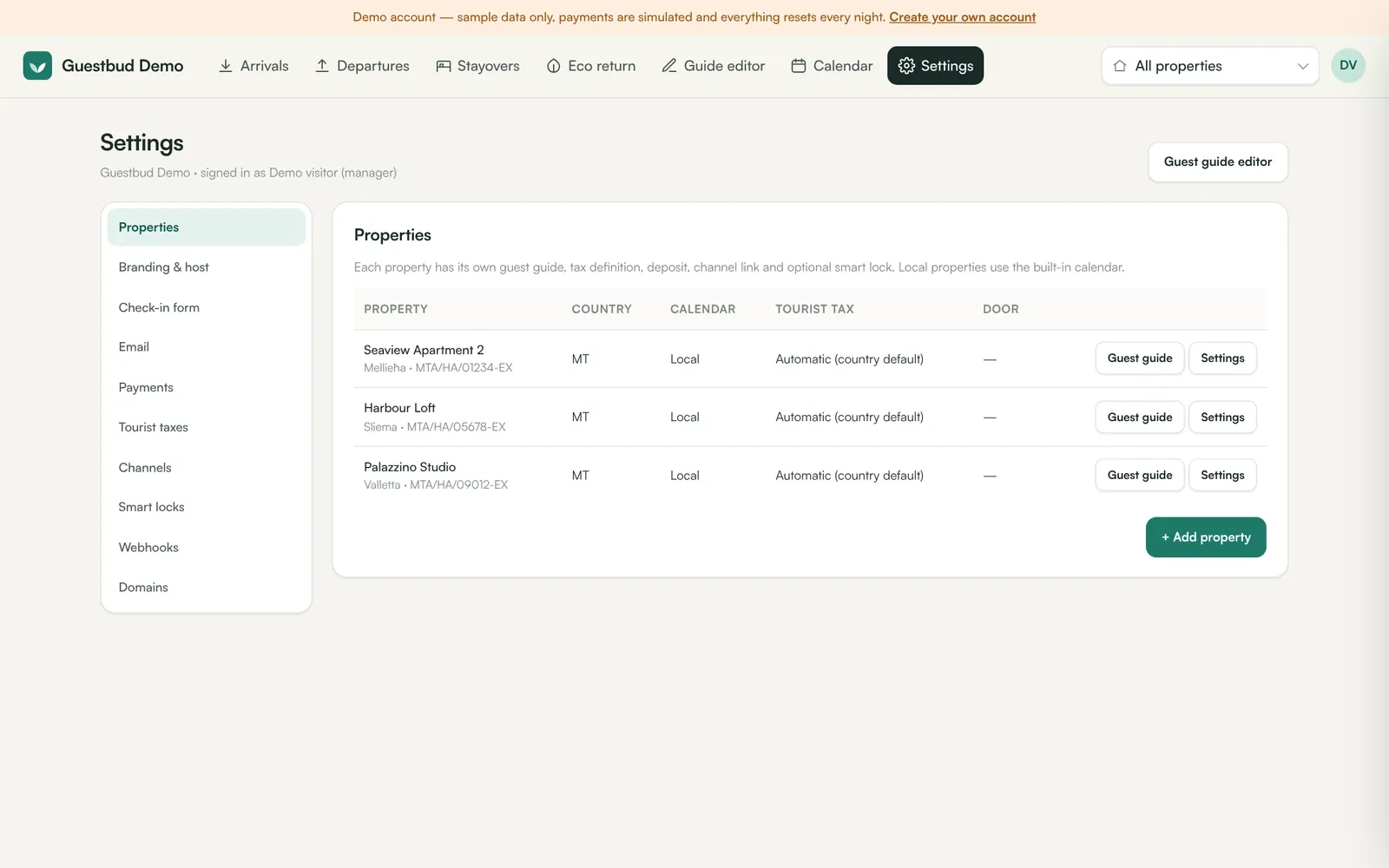Screen dimensions: 1389x868
Task: Open the Check-in form section
Action: point(207,307)
